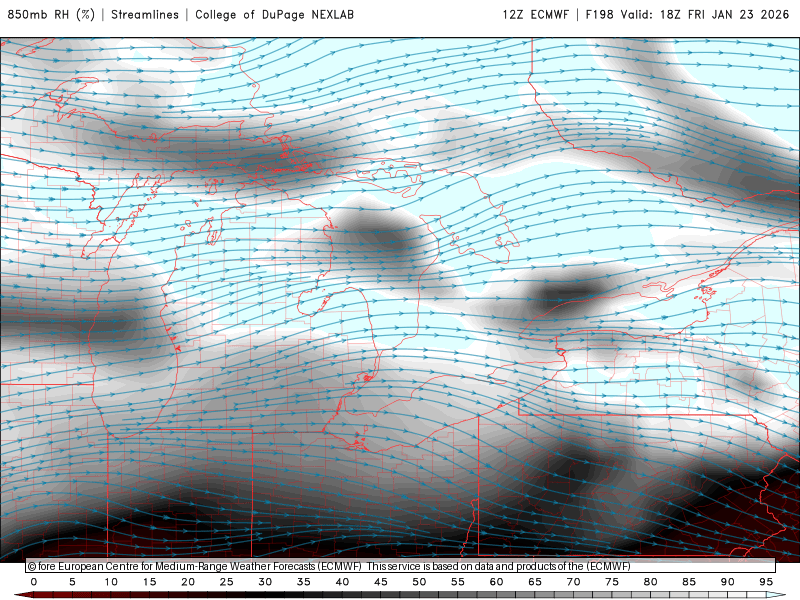Viewport: 800px width, 600px height.
Task: Click the "College of DuPage NEXLAB" text
Action: coord(274,15)
